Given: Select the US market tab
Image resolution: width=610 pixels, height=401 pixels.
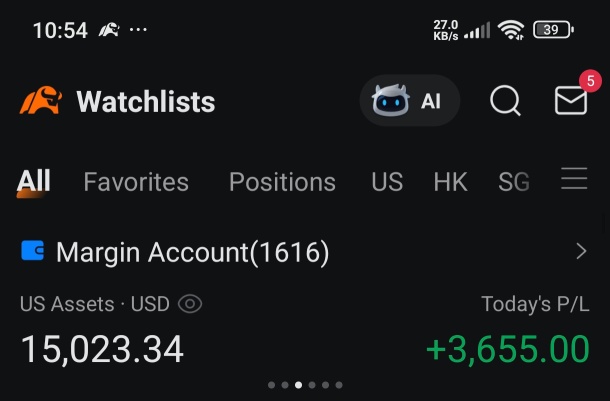Looking at the screenshot, I should (x=387, y=182).
